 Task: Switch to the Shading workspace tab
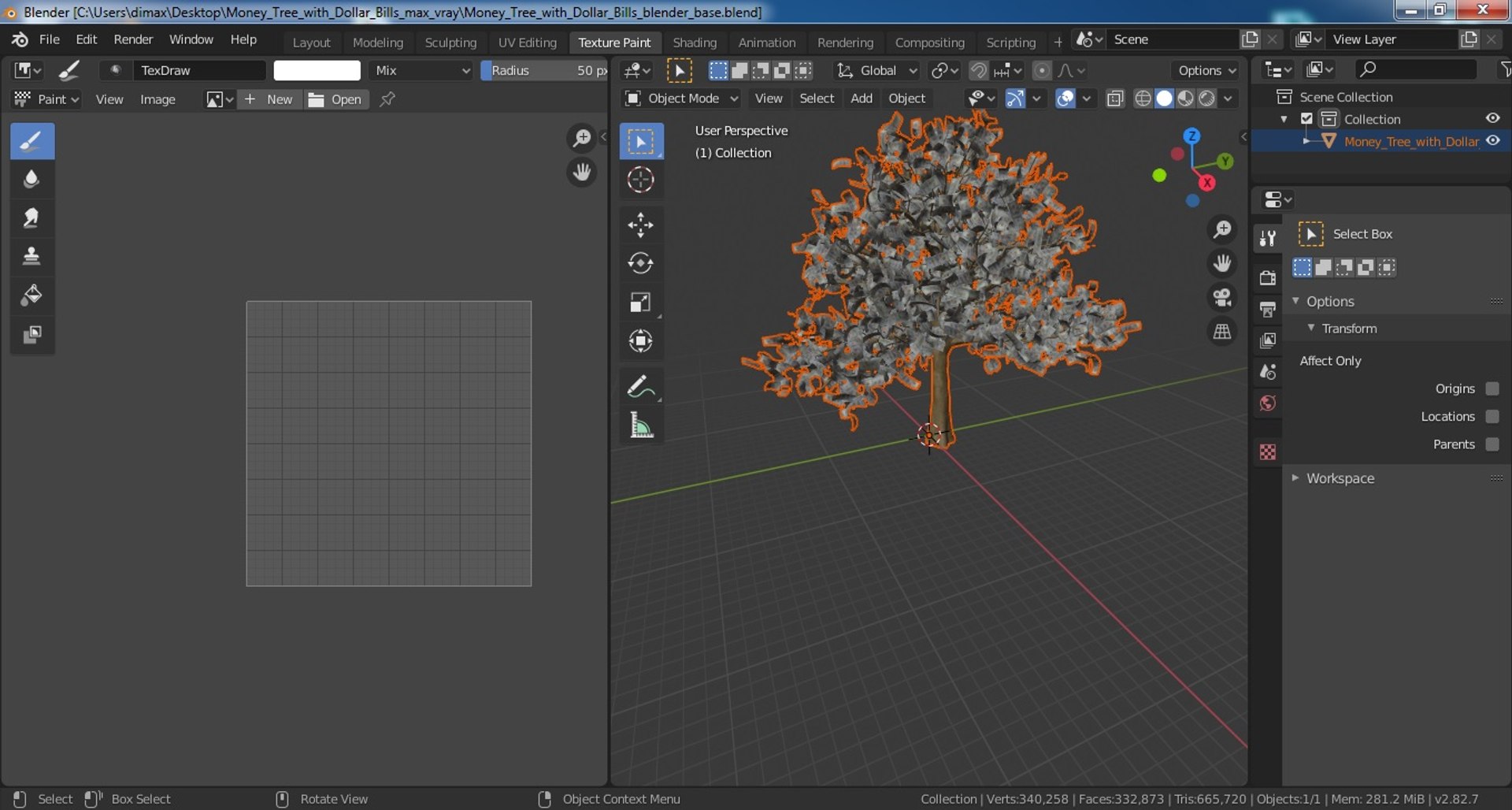[695, 43]
